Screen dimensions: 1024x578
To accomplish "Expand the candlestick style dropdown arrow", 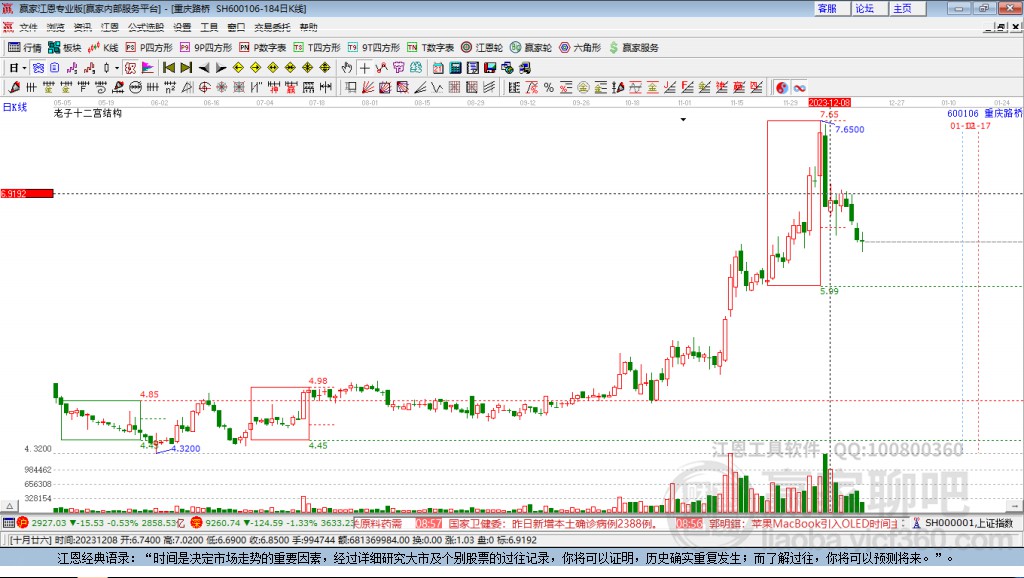I will point(117,68).
